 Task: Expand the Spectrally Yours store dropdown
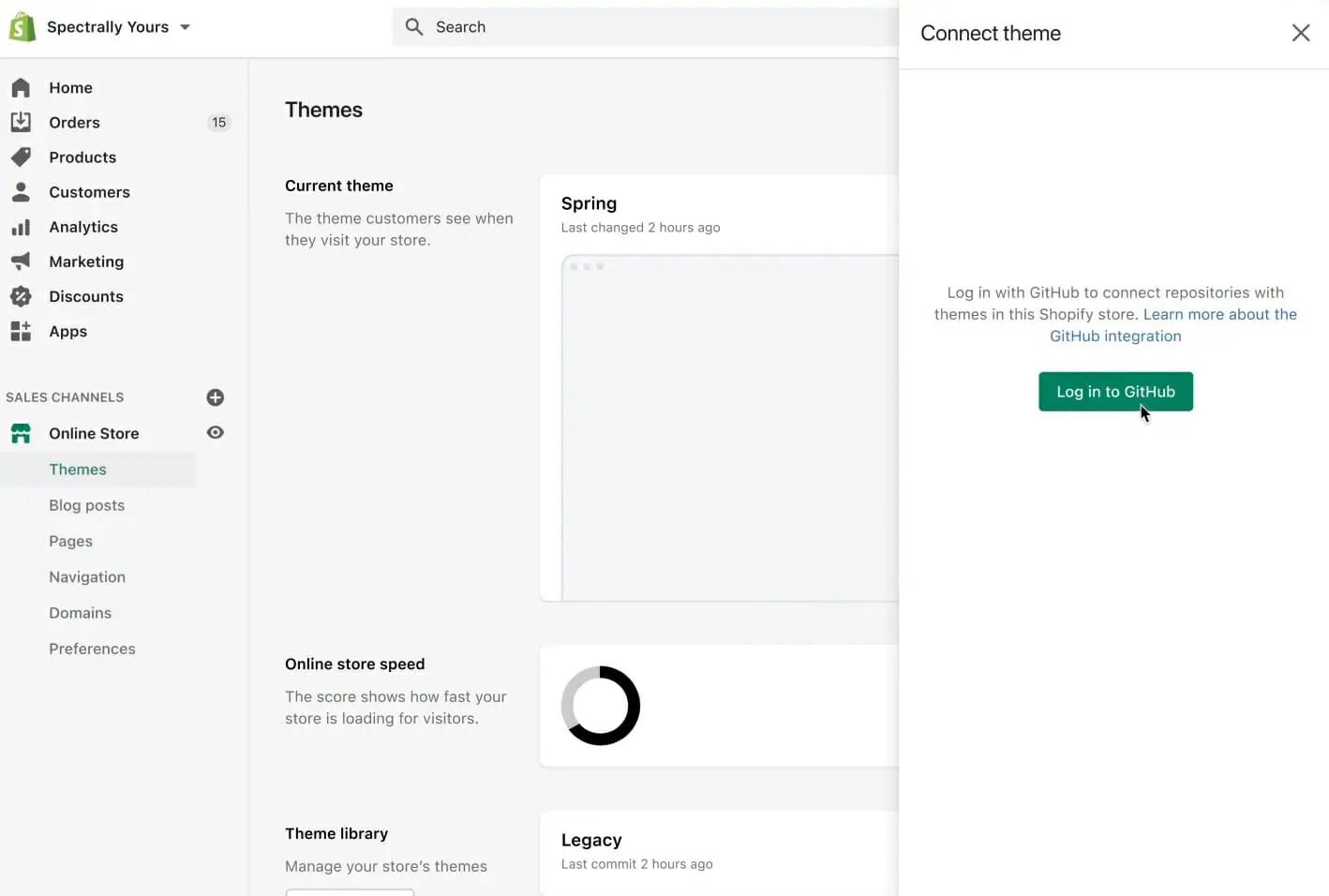coord(185,27)
